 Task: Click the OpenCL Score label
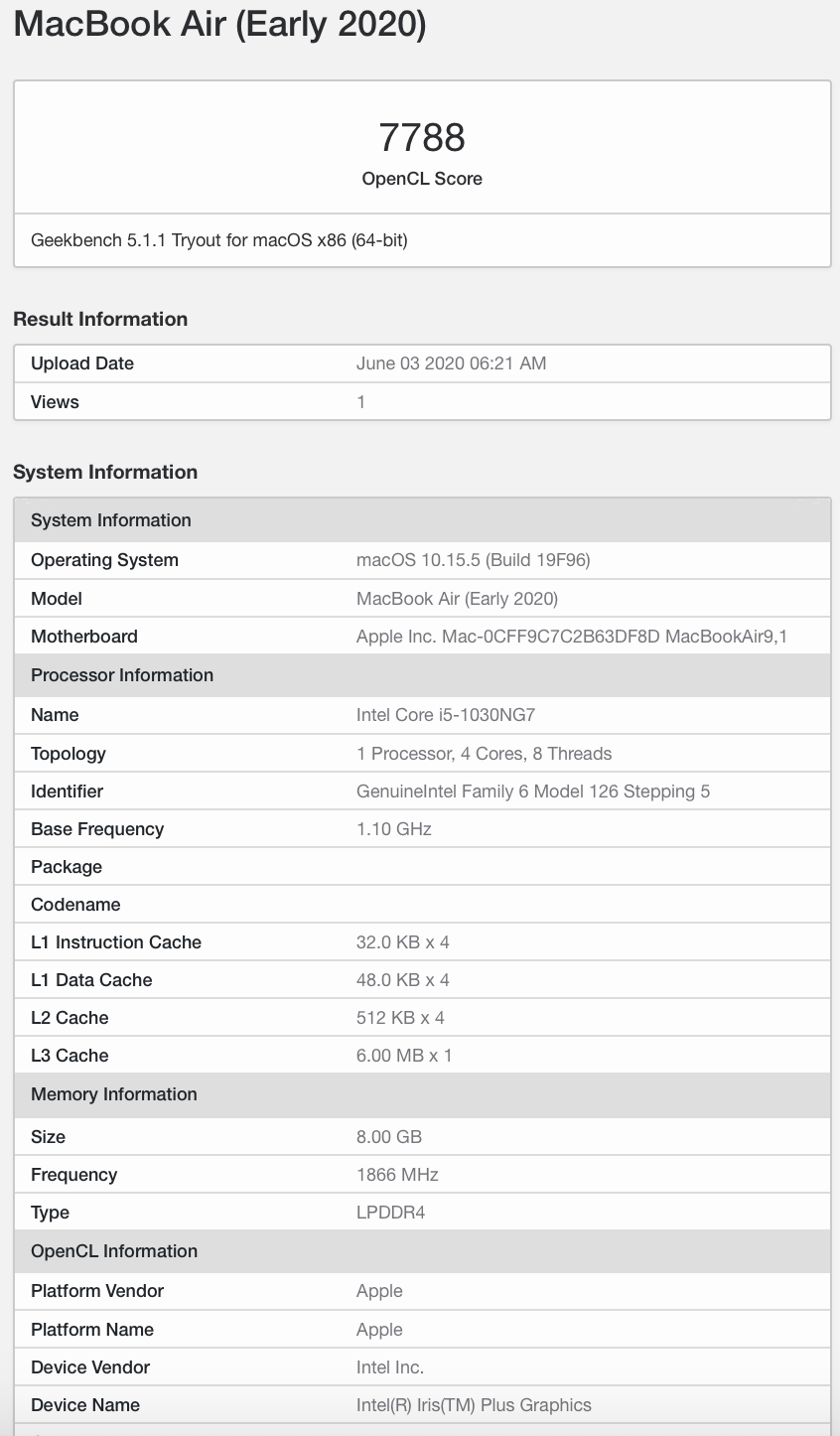tap(422, 179)
